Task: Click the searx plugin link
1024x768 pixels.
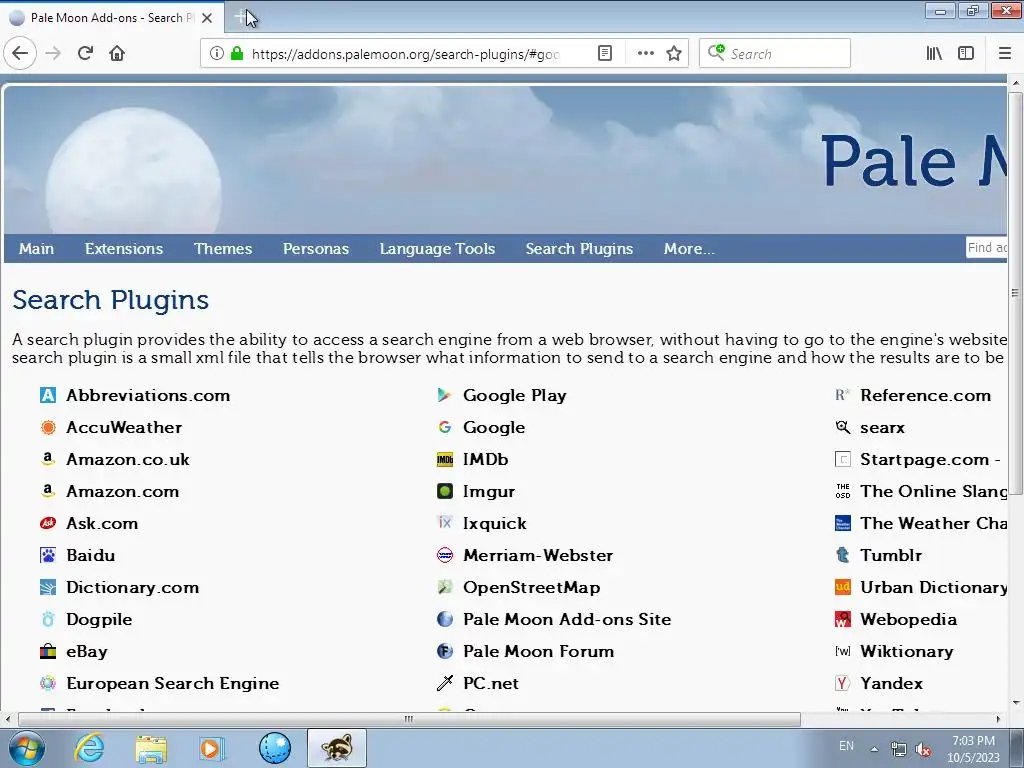Action: 882,428
